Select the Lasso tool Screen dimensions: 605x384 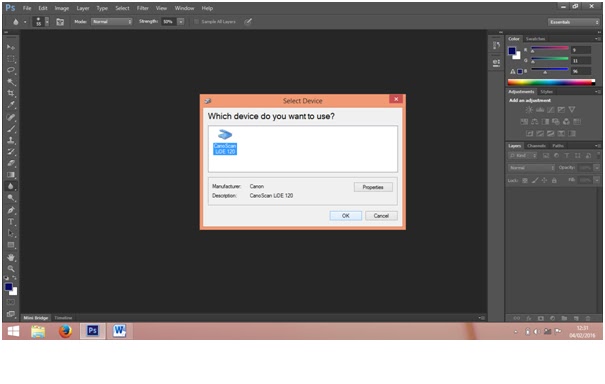coord(11,70)
